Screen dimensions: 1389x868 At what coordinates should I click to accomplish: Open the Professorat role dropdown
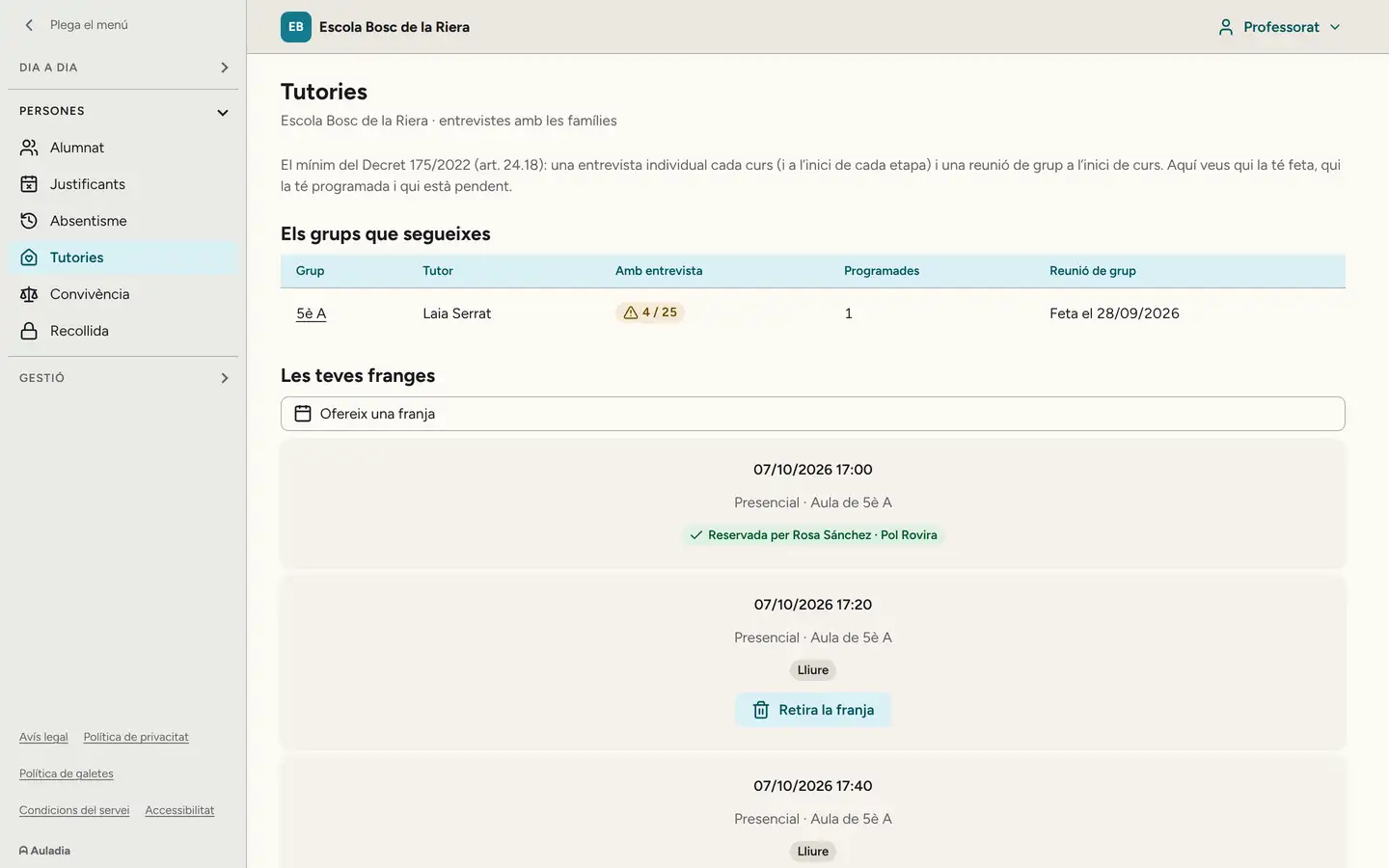tap(1280, 27)
